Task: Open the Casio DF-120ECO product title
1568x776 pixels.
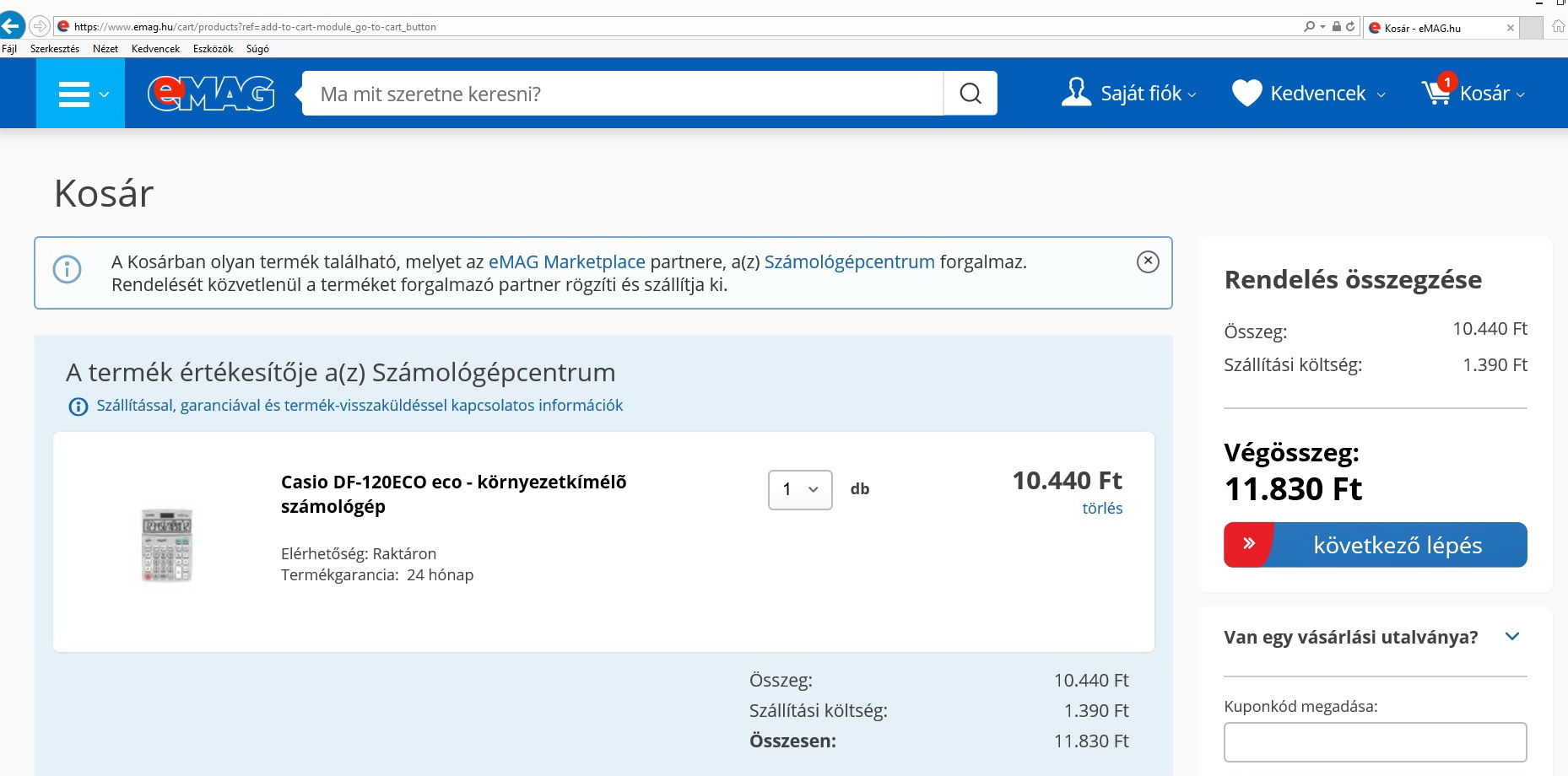Action: (454, 494)
